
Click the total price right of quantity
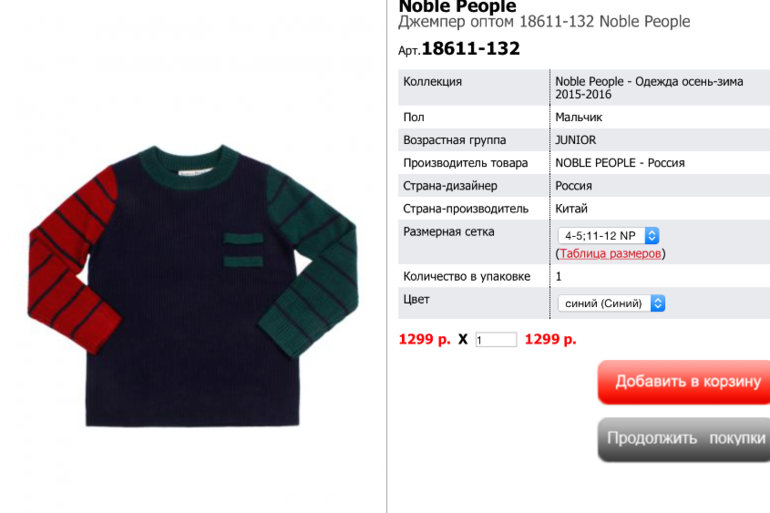pyautogui.click(x=550, y=339)
